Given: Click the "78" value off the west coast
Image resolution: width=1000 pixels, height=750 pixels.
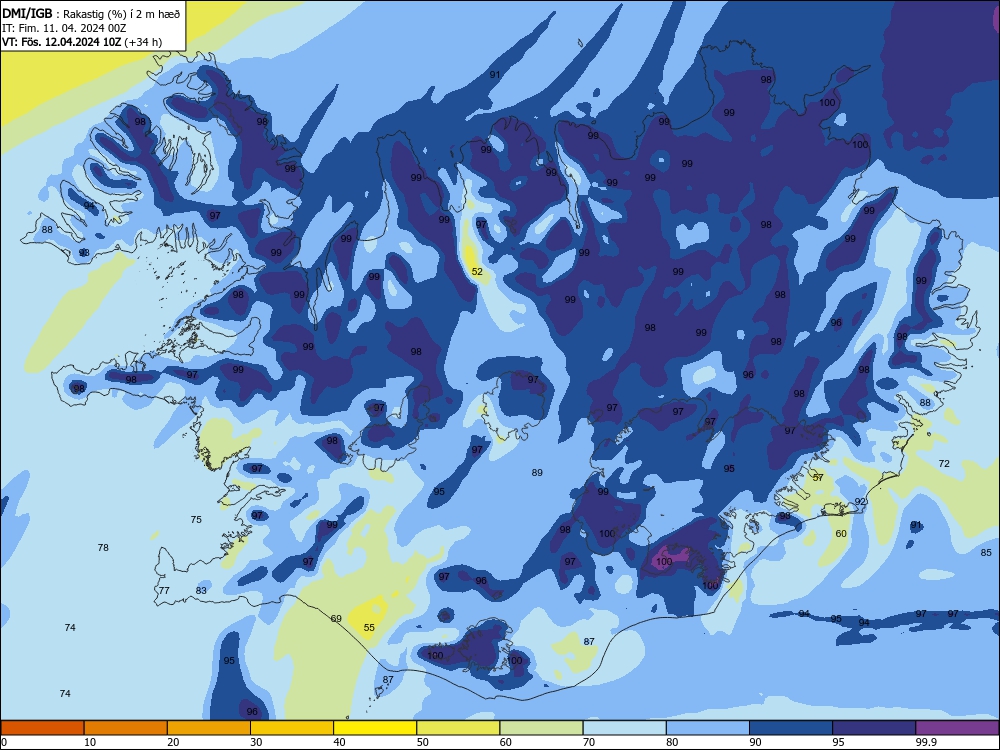Looking at the screenshot, I should coord(103,547).
